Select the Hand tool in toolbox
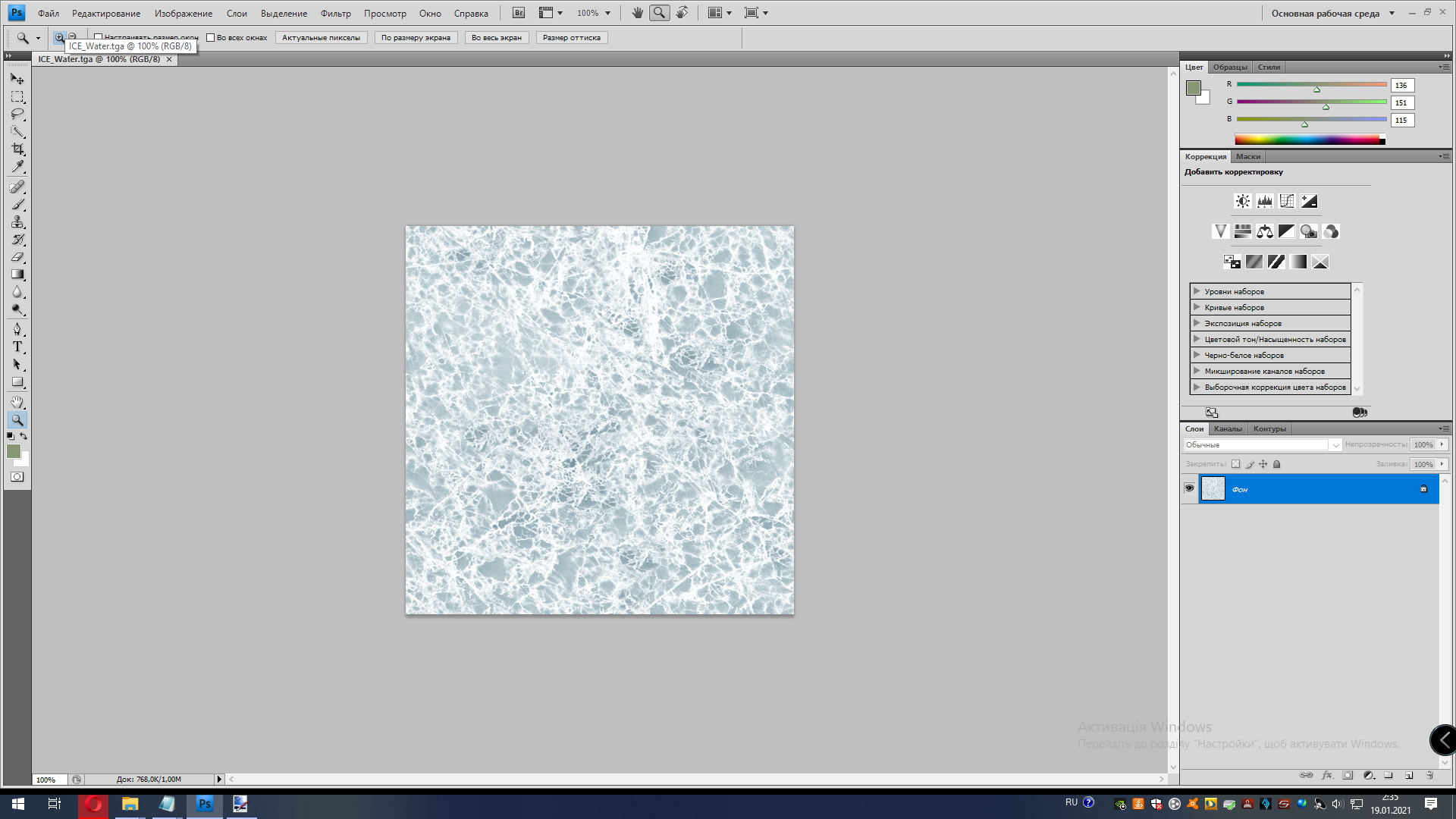1456x819 pixels. [x=17, y=402]
